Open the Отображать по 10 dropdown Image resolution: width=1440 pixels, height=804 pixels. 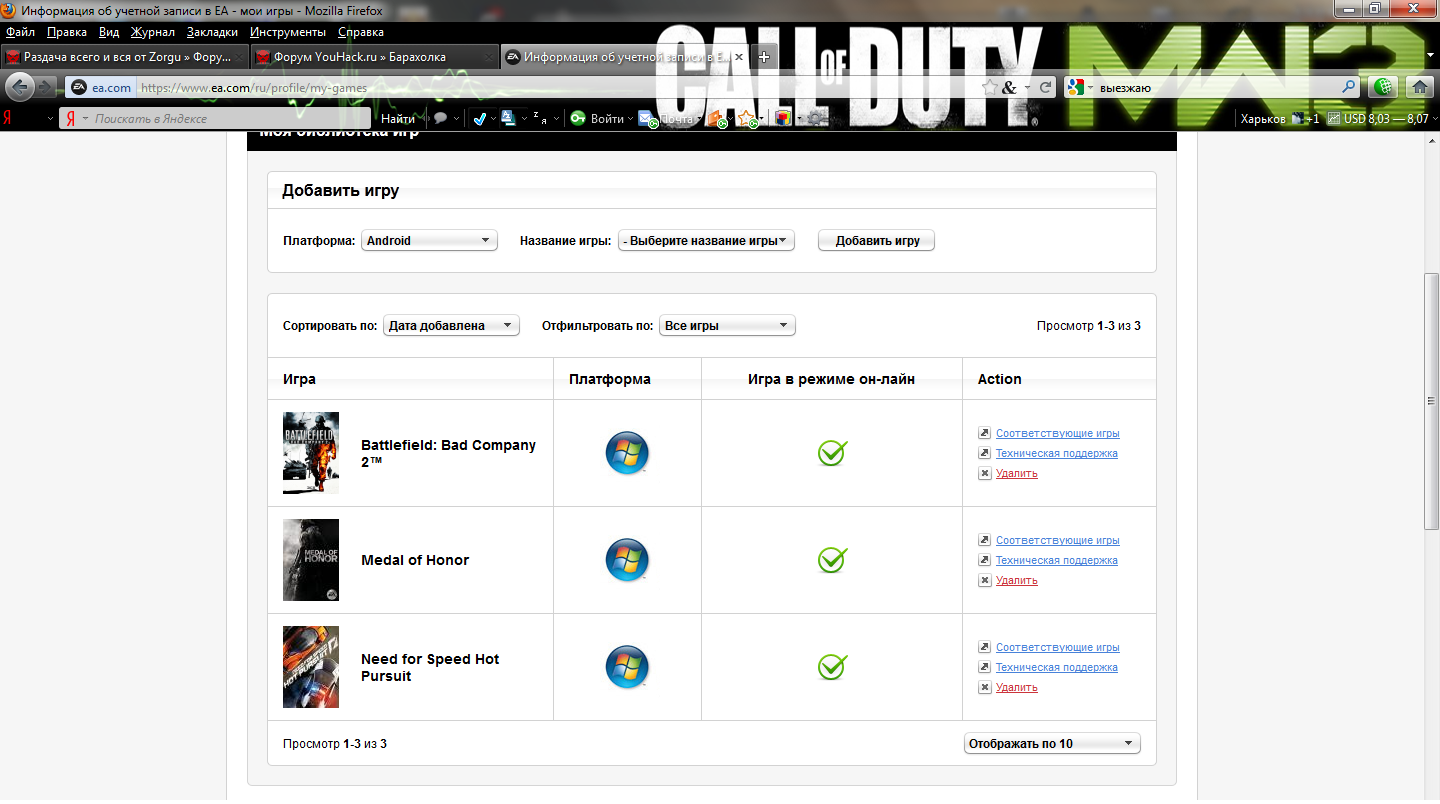1052,743
